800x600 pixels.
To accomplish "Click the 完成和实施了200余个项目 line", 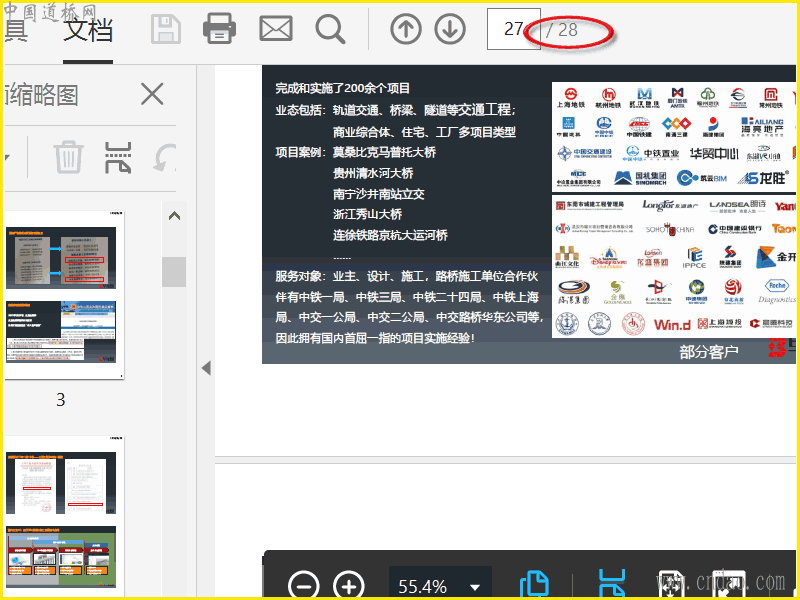I will point(342,88).
